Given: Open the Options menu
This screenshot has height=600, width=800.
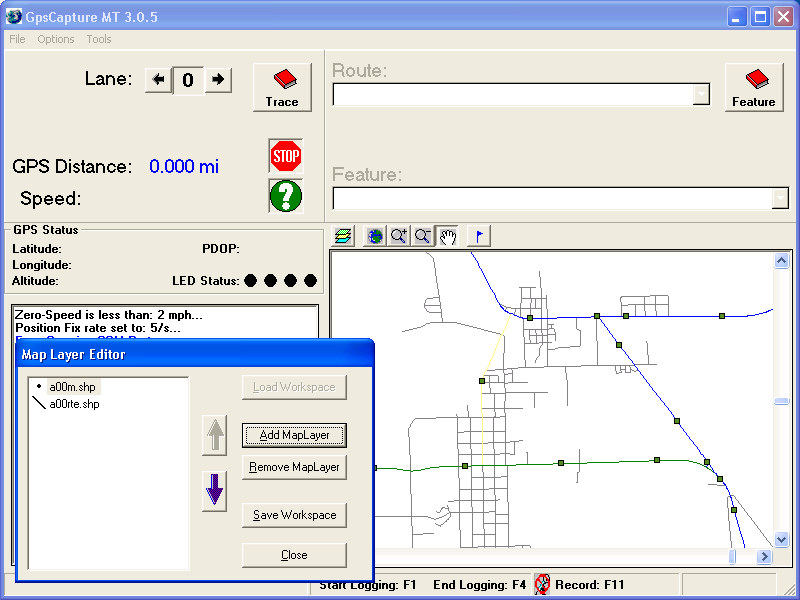Looking at the screenshot, I should click(55, 39).
